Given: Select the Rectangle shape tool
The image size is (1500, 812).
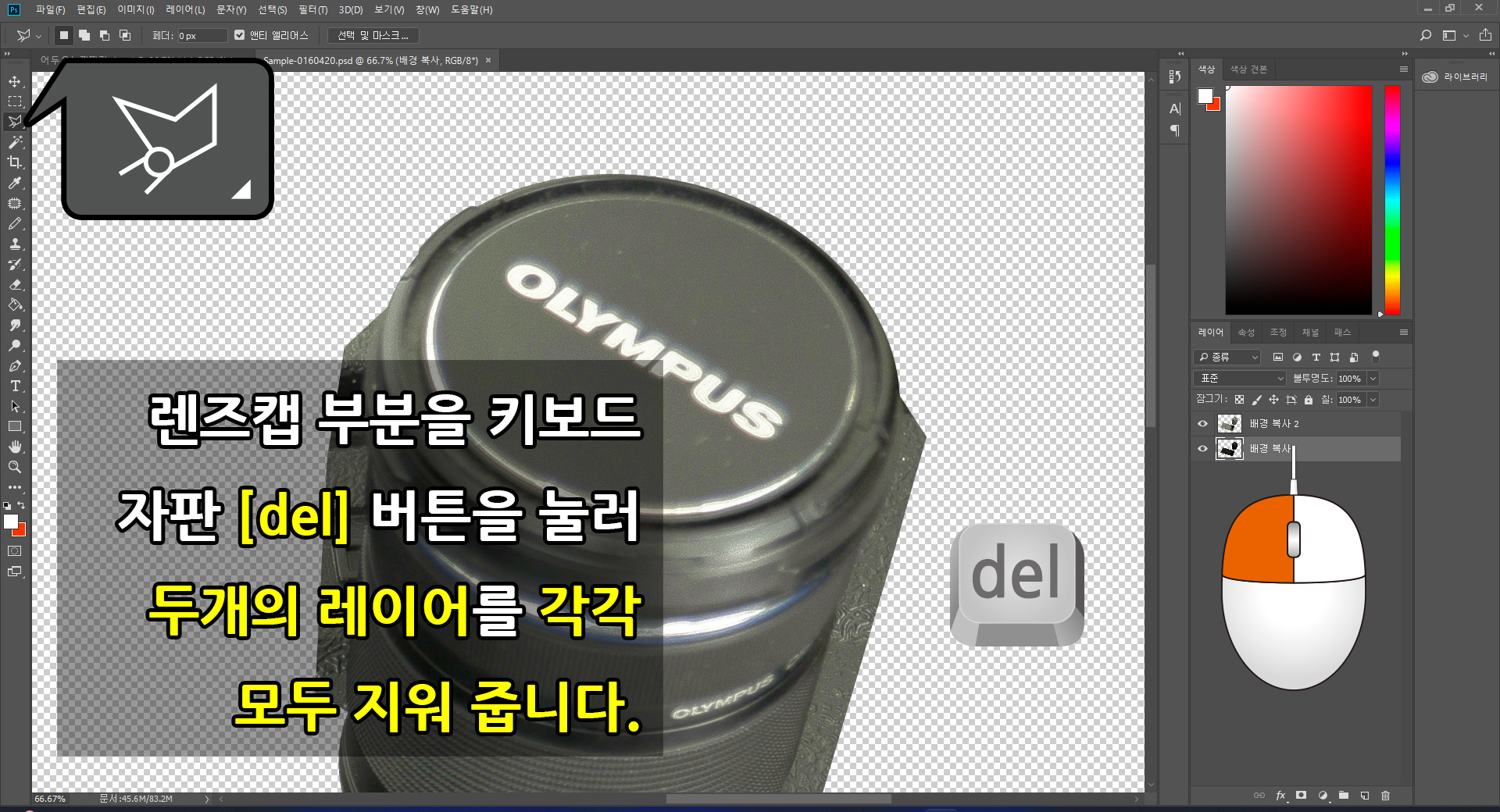Looking at the screenshot, I should [x=15, y=426].
